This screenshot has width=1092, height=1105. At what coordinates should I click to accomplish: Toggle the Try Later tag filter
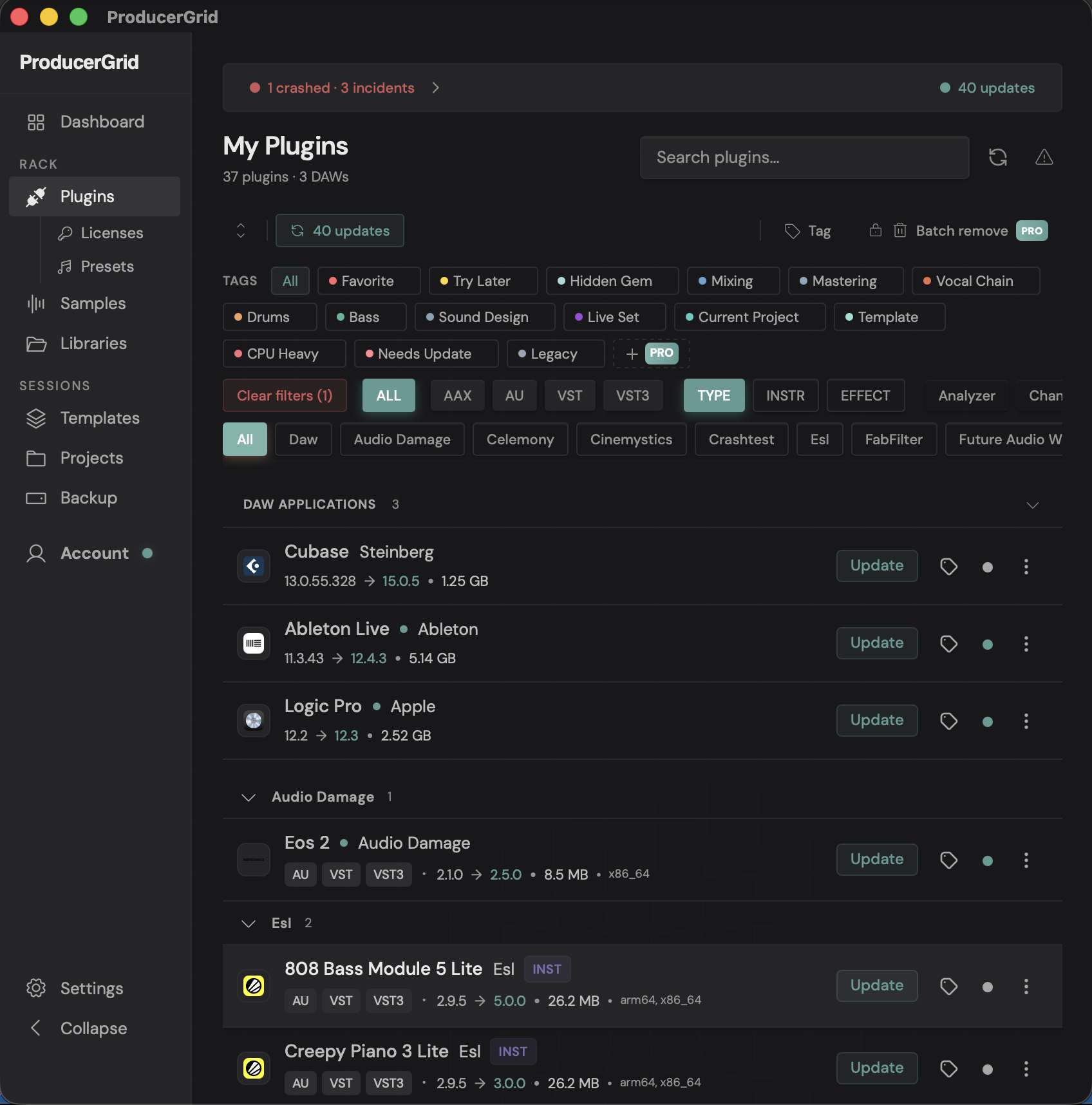click(483, 281)
